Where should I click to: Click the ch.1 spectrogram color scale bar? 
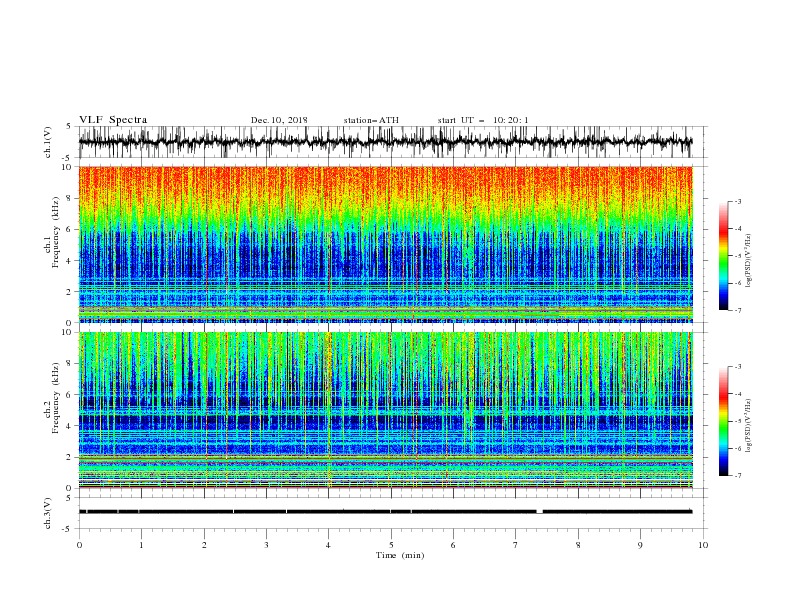pyautogui.click(x=723, y=256)
